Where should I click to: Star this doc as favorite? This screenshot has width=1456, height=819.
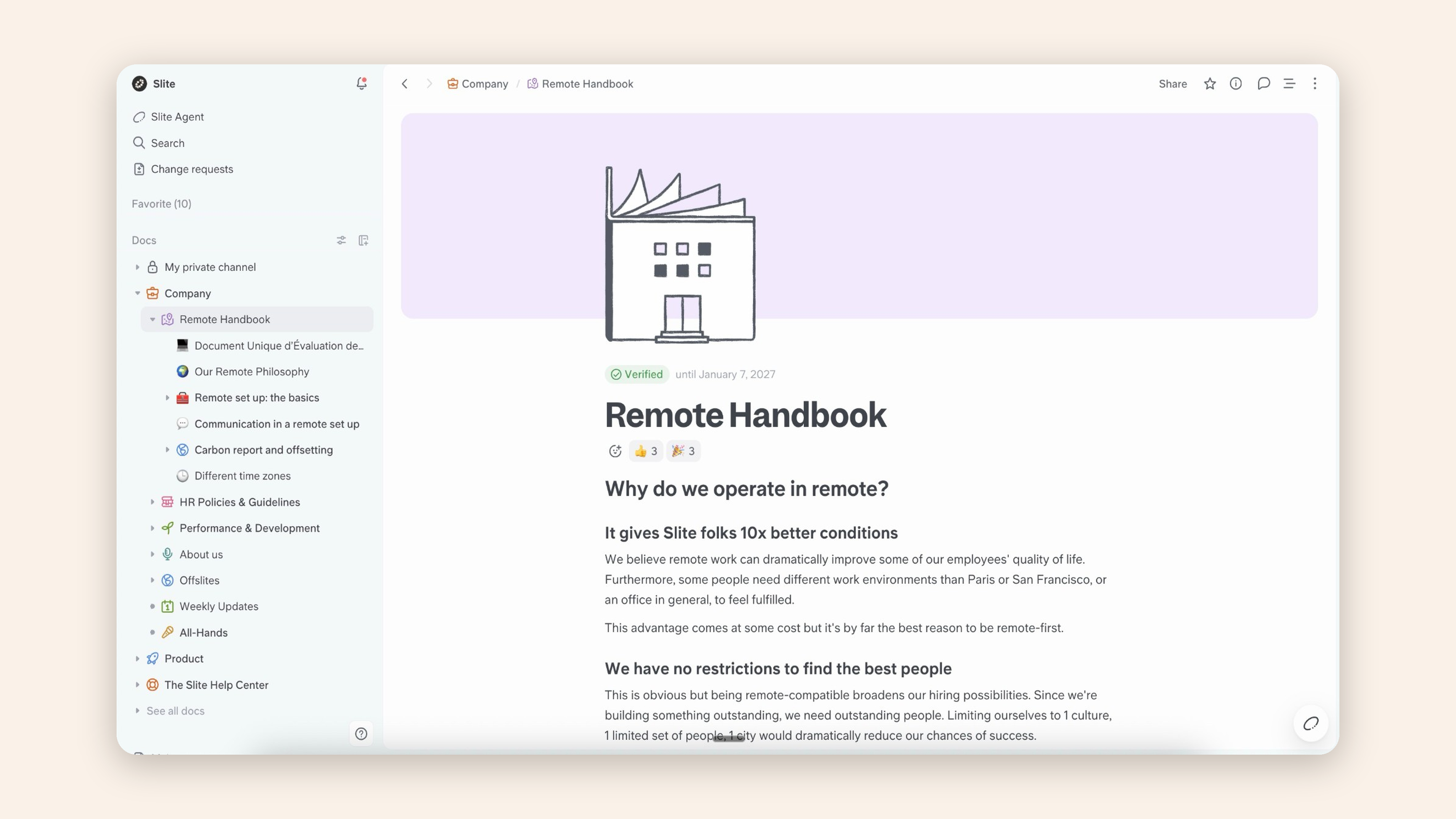tap(1210, 84)
